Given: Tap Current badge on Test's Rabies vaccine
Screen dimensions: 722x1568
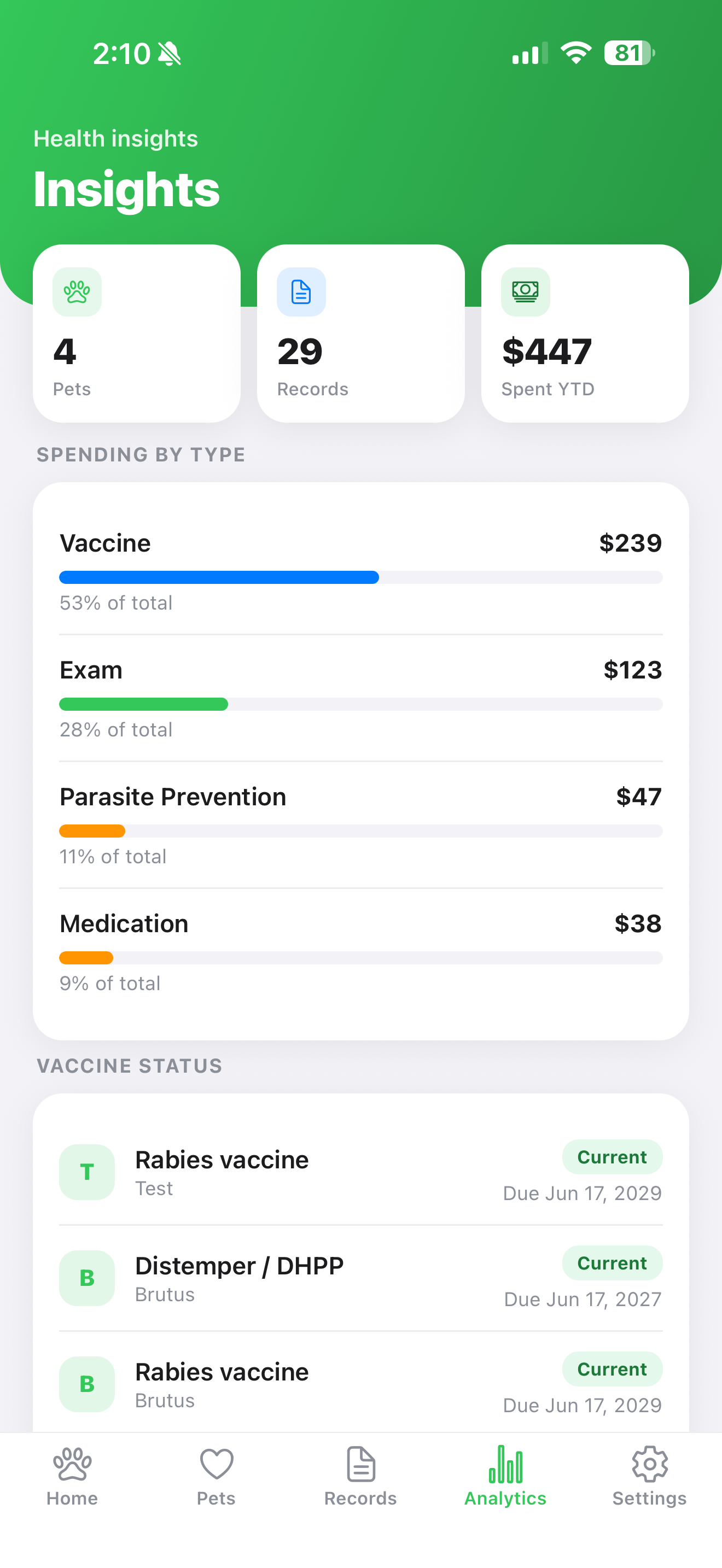Looking at the screenshot, I should pyautogui.click(x=612, y=1156).
